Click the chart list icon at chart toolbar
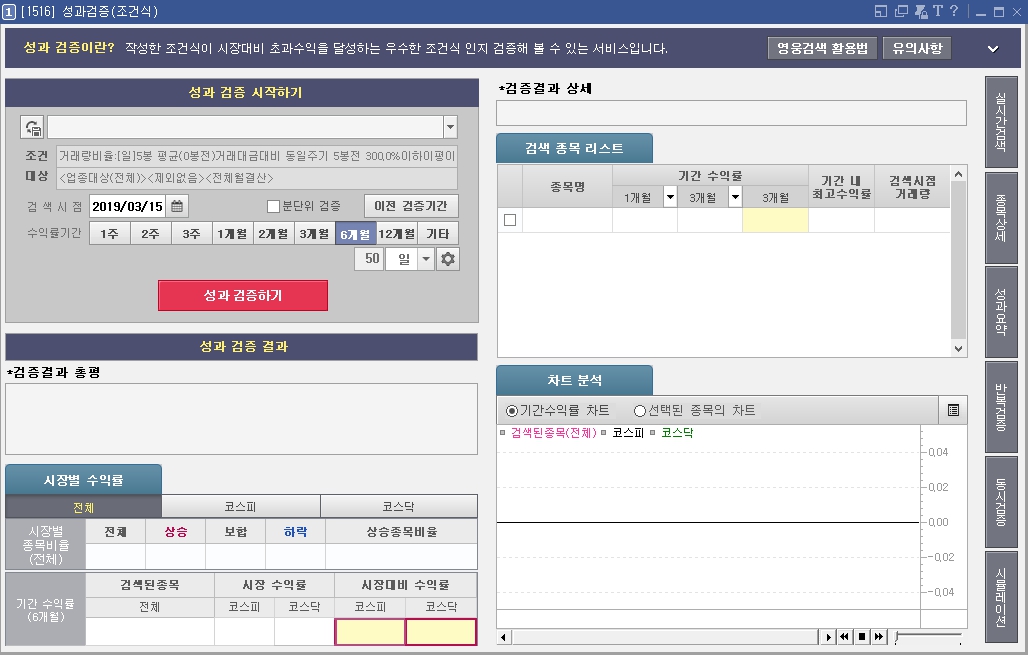Image resolution: width=1028 pixels, height=655 pixels. [x=953, y=410]
